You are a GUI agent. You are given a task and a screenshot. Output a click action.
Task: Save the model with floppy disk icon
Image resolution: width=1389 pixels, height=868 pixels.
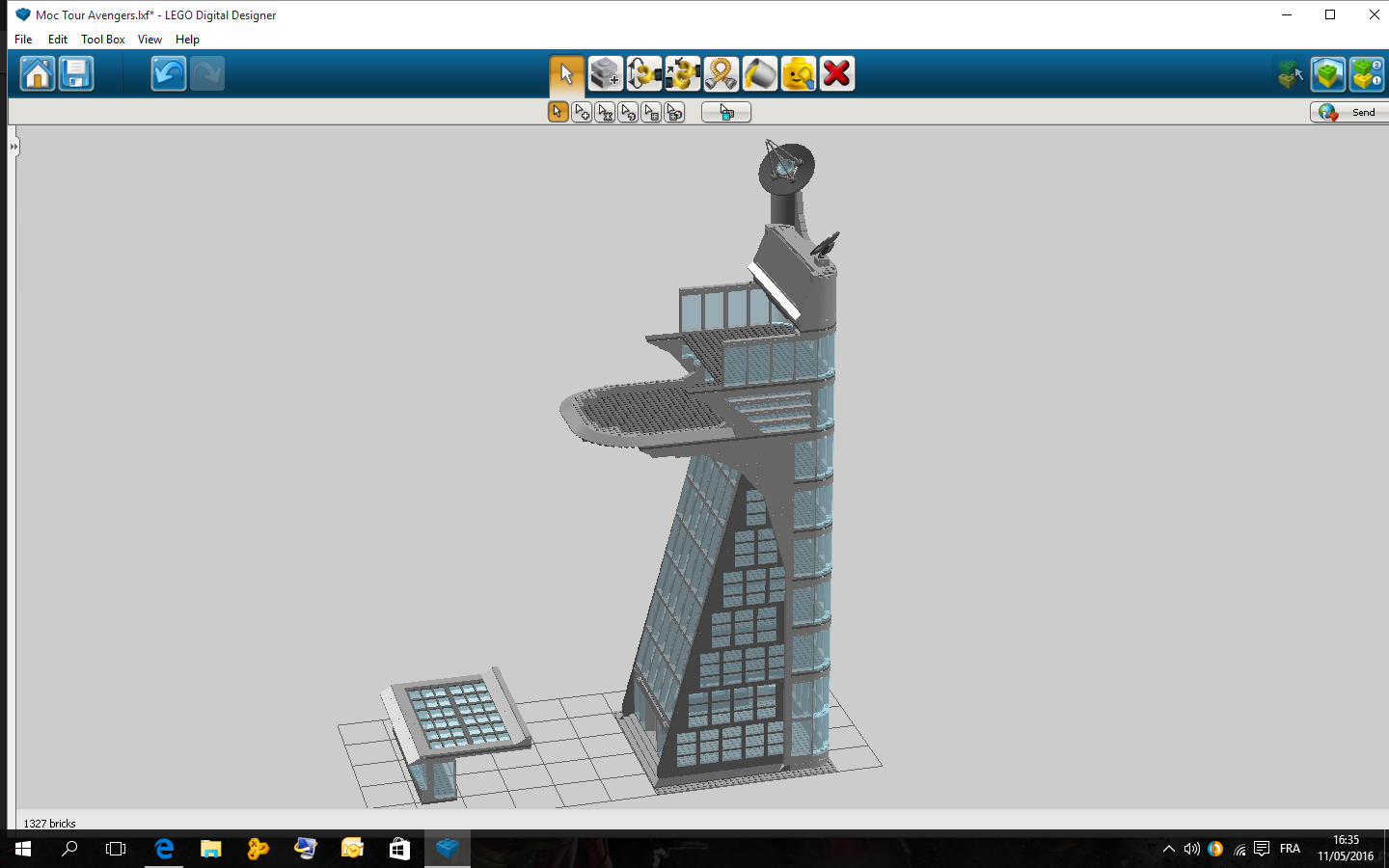[x=76, y=73]
